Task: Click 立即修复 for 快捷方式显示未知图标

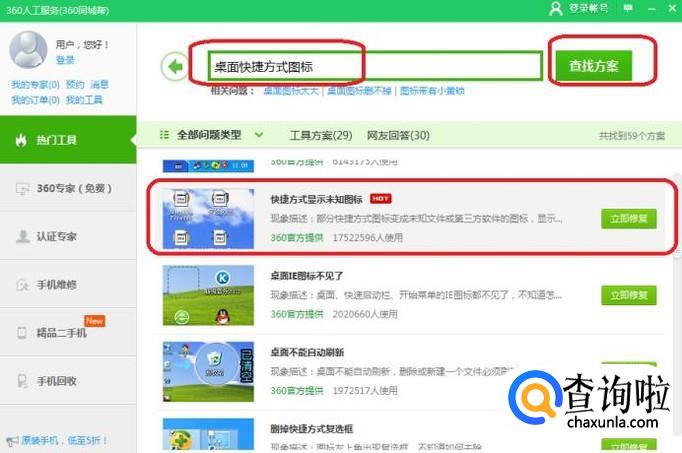Action: [629, 218]
